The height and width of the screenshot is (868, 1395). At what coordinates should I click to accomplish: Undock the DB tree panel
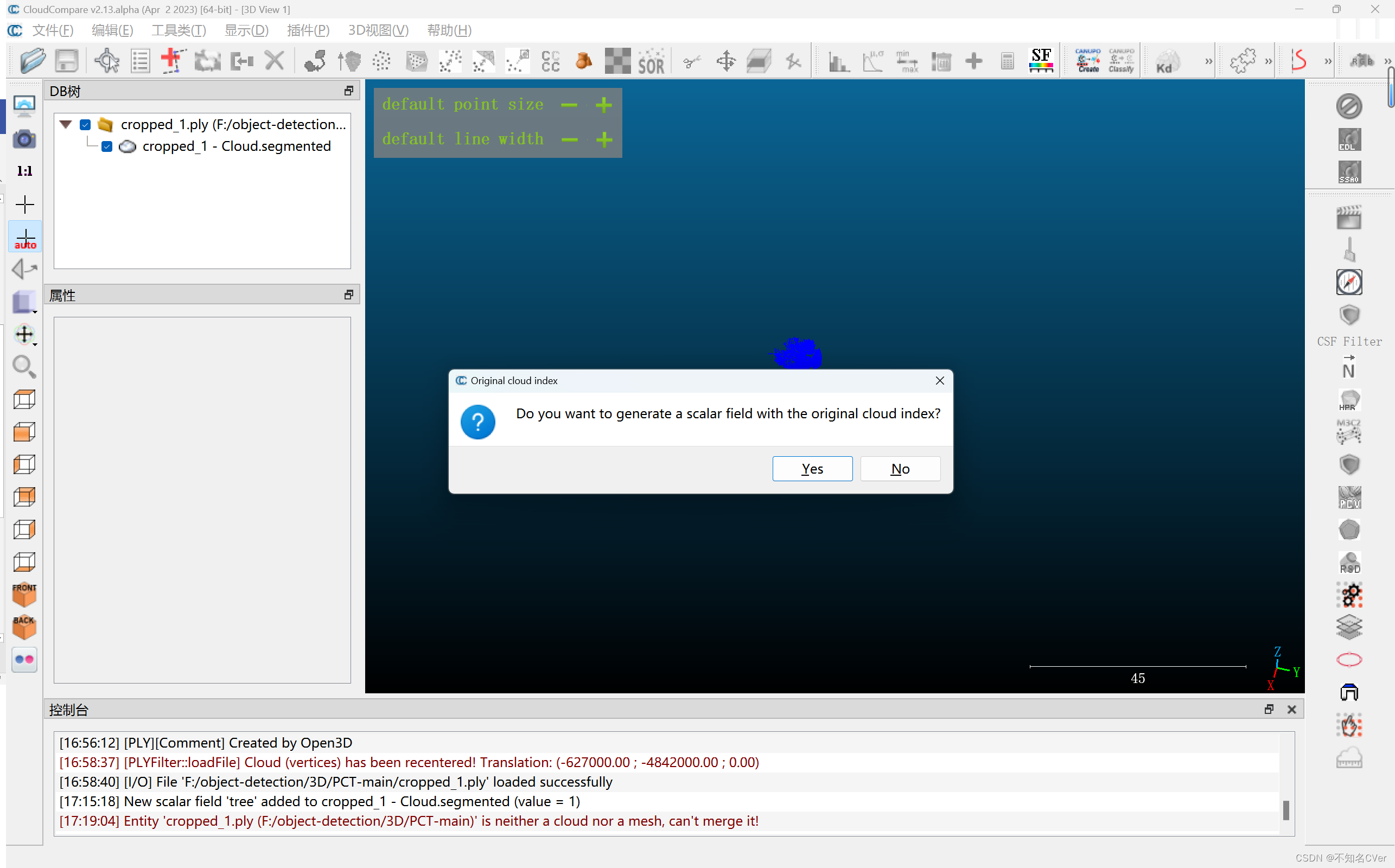[x=348, y=90]
